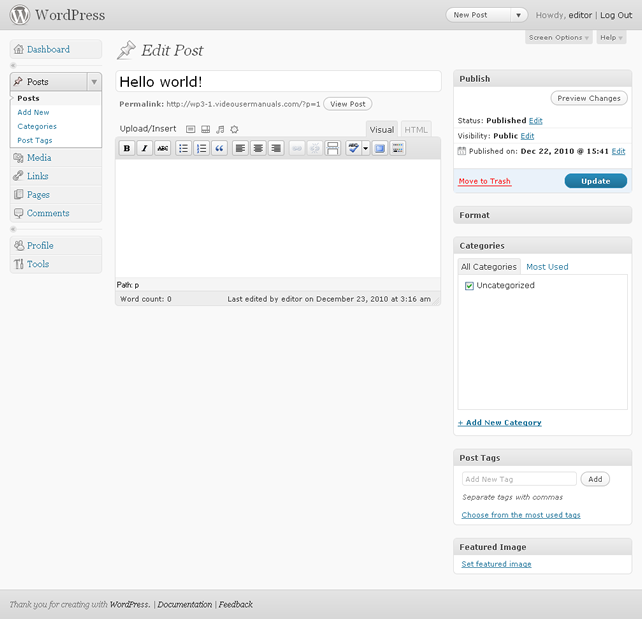The image size is (642, 619).
Task: Insert an ordered numbered list
Action: pos(201,148)
